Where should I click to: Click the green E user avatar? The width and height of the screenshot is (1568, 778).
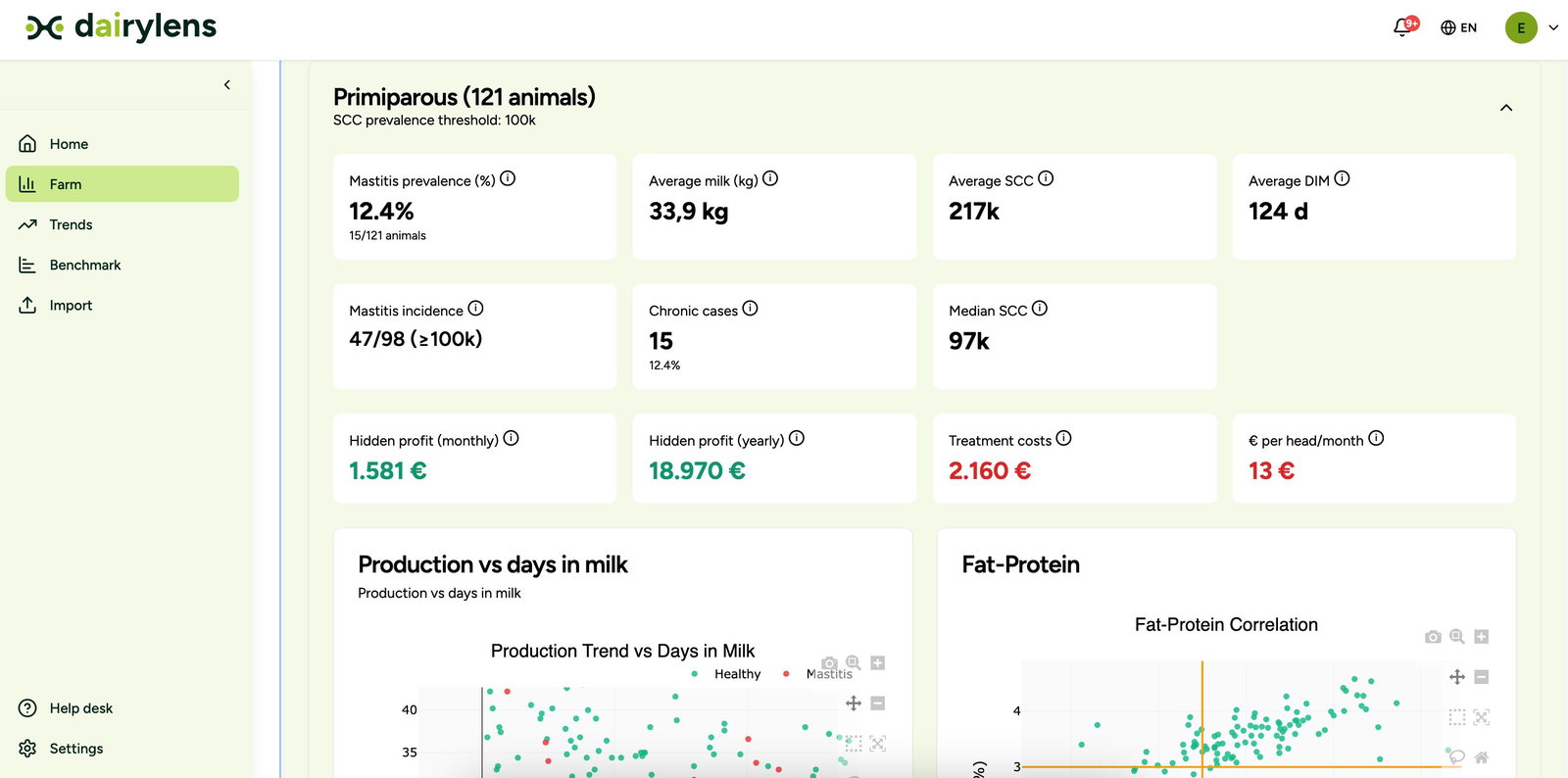coord(1521,27)
